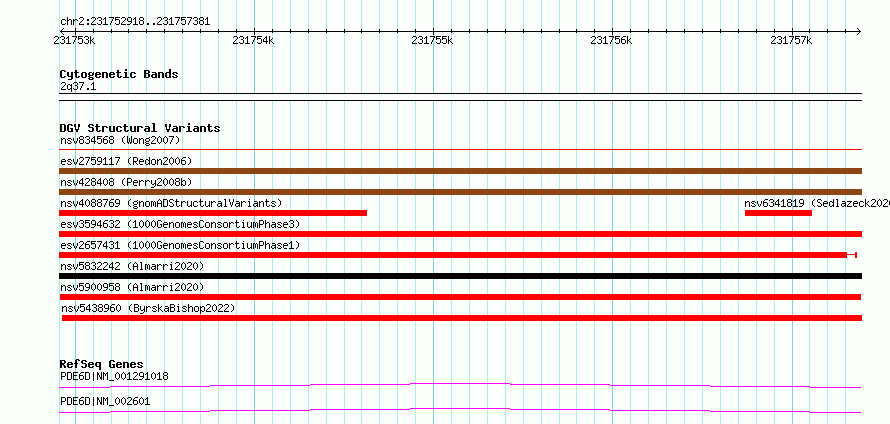Select the red esv2657431 variant bar
The width and height of the screenshot is (890, 424).
[x=457, y=255]
